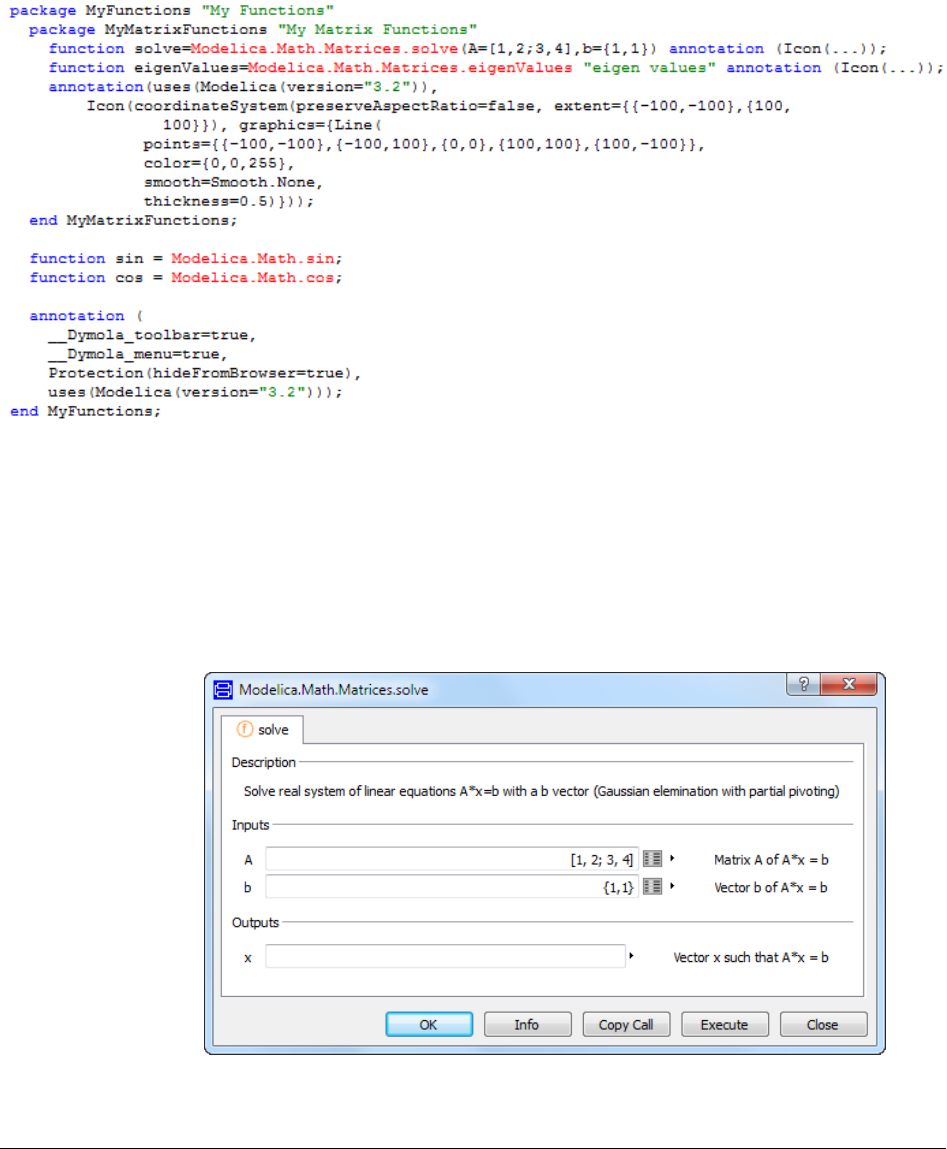Viewport: 947px width, 1149px height.
Task: Expand the arrow menu next to input b
Action: click(x=672, y=886)
